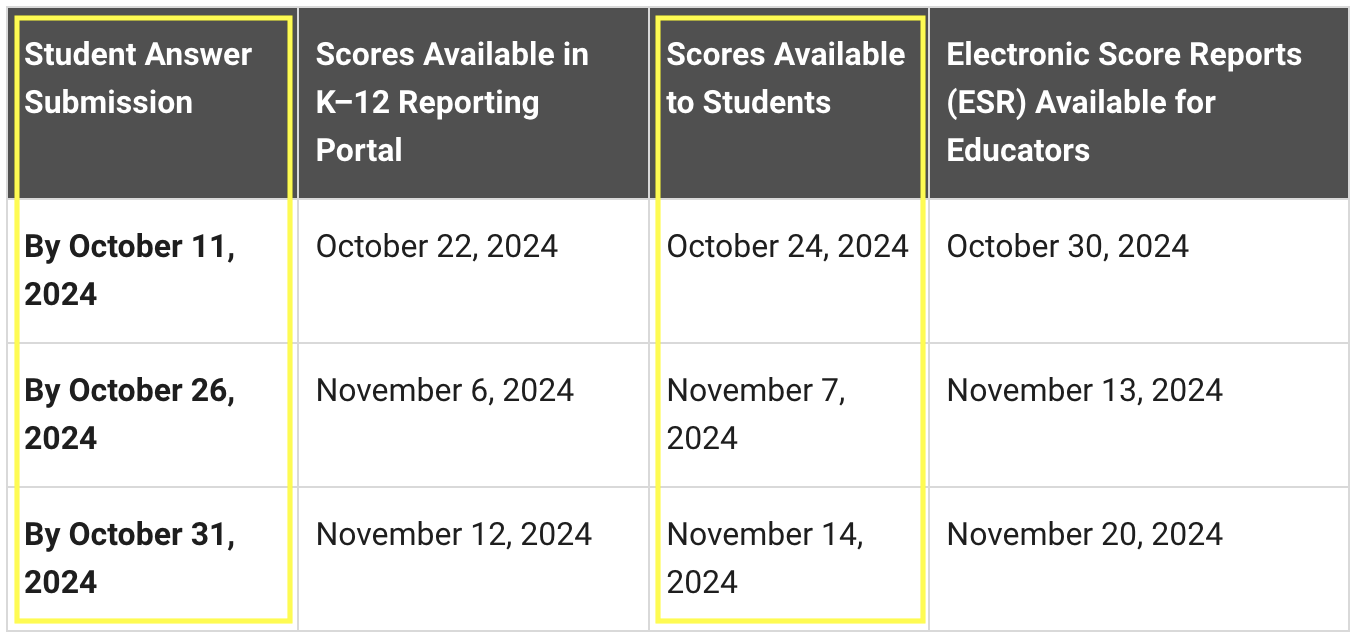This screenshot has width=1358, height=642.
Task: Select the November 7, 2024 student score date
Action: click(x=756, y=414)
